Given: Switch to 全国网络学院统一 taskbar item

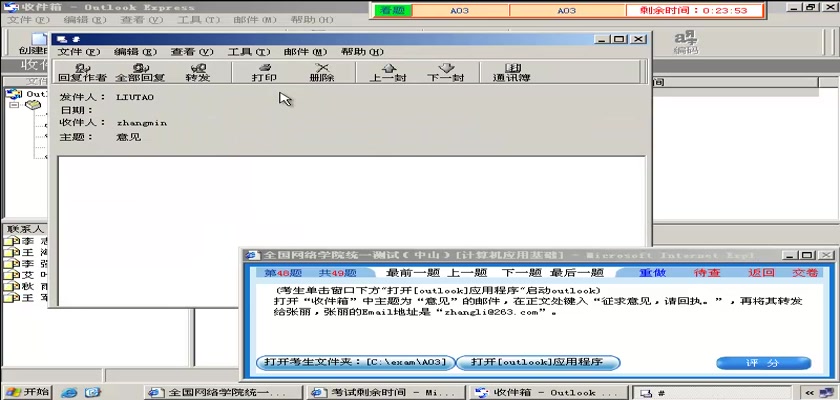Looking at the screenshot, I should point(224,393).
